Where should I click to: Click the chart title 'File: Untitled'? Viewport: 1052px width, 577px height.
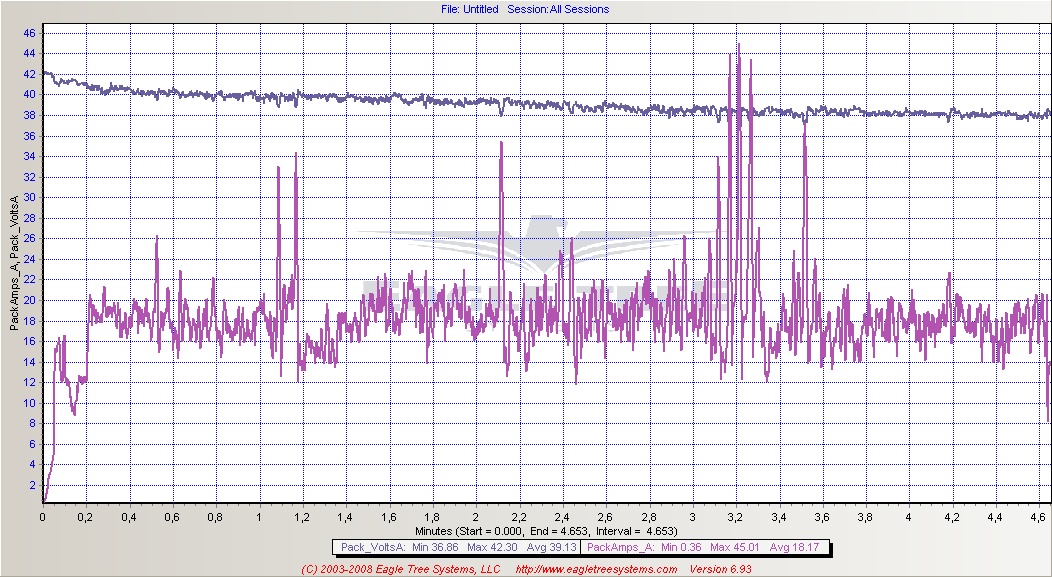pyautogui.click(x=469, y=9)
